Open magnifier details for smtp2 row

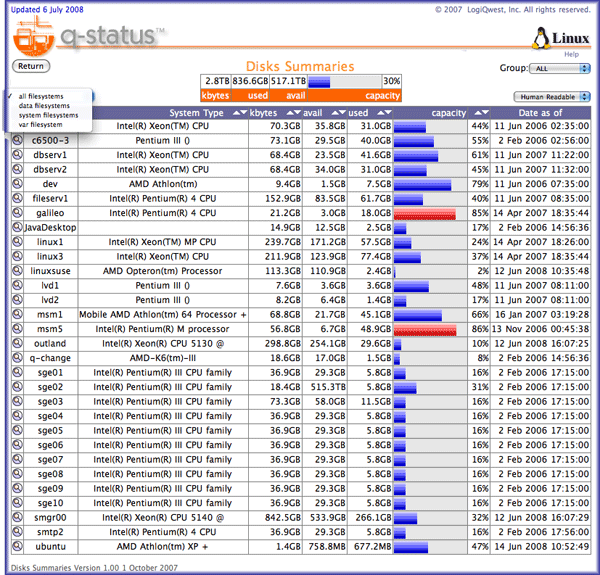pyautogui.click(x=17, y=532)
